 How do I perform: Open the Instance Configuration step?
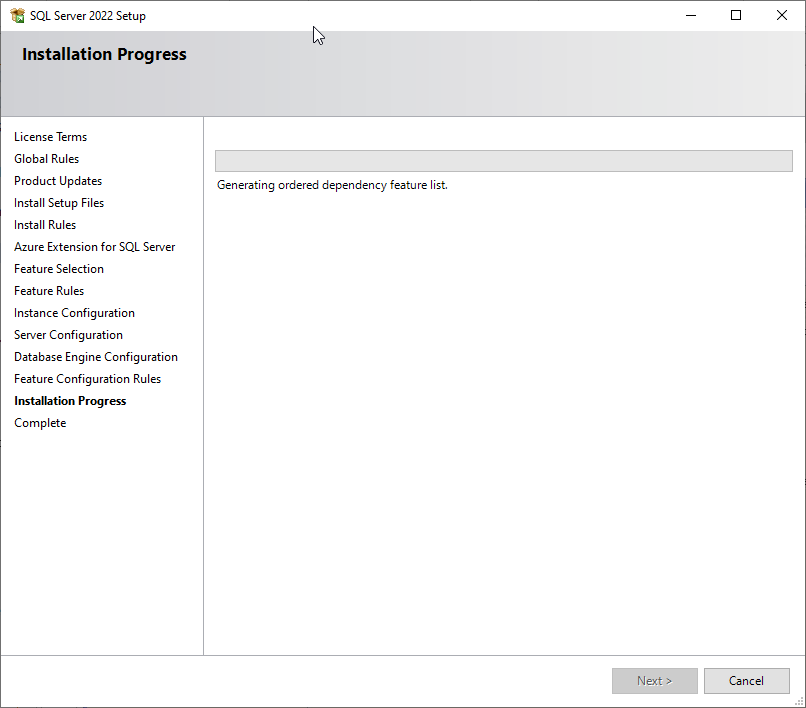(74, 313)
